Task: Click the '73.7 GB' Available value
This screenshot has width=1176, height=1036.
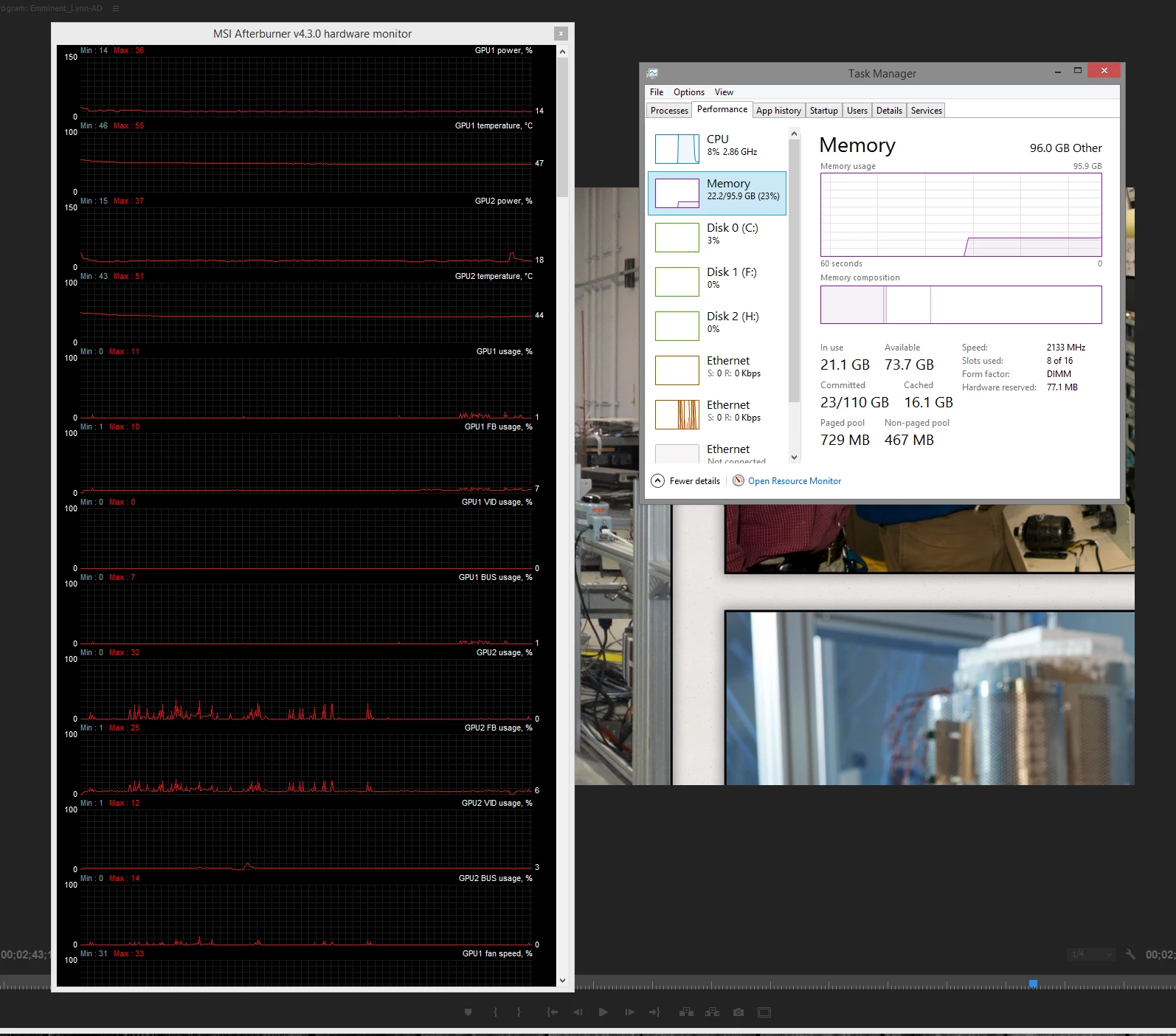Action: 909,365
